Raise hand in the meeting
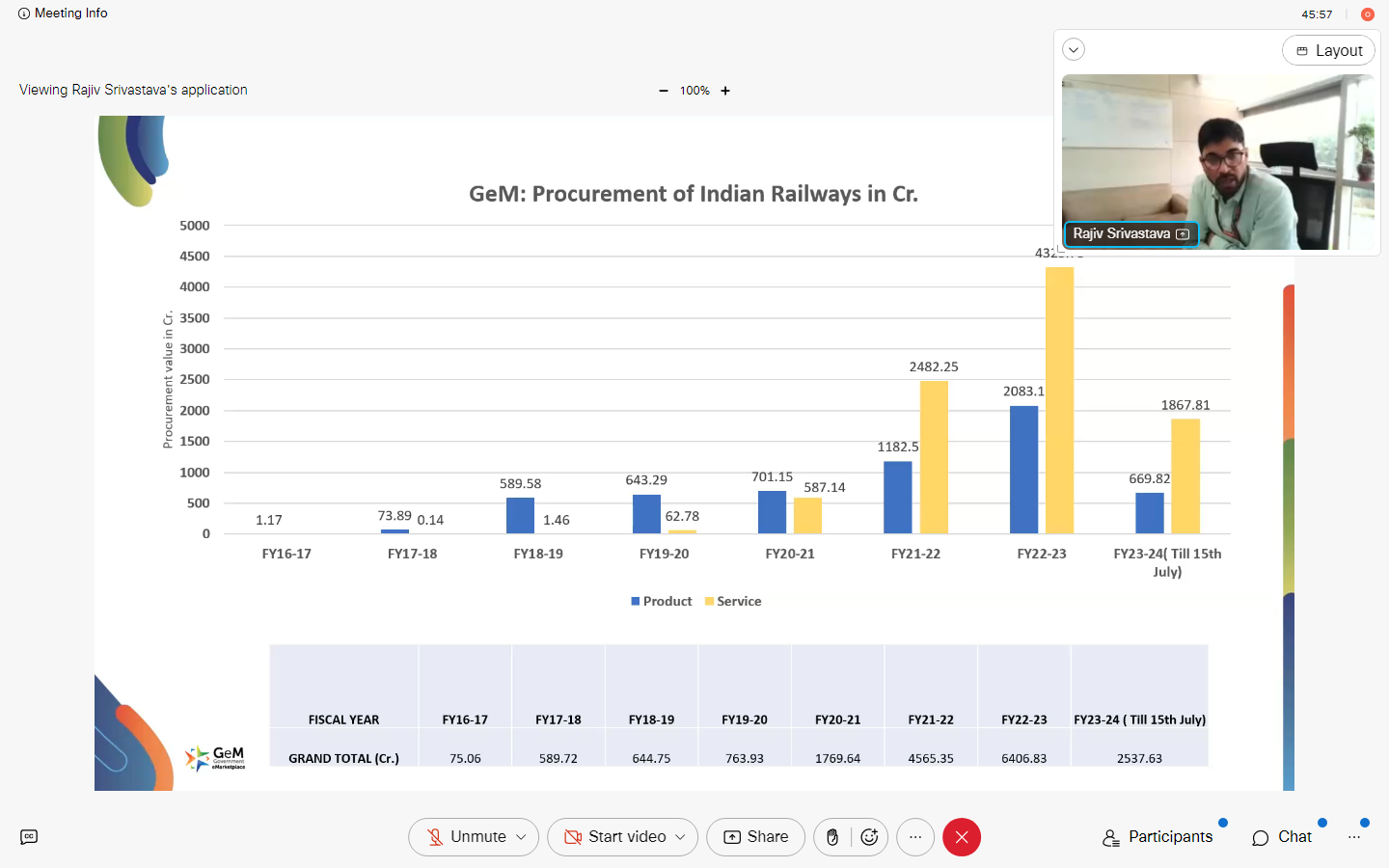The width and height of the screenshot is (1389, 868). 832,837
